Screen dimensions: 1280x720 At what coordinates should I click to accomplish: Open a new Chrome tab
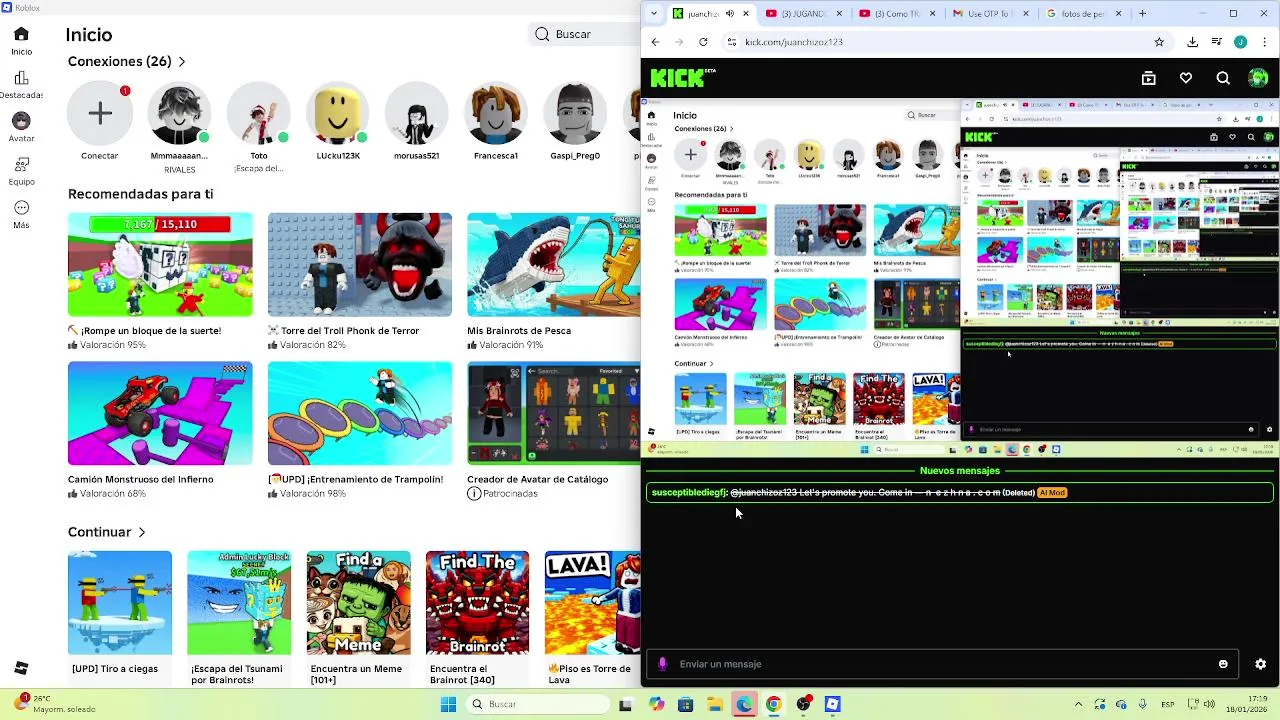(x=1142, y=14)
